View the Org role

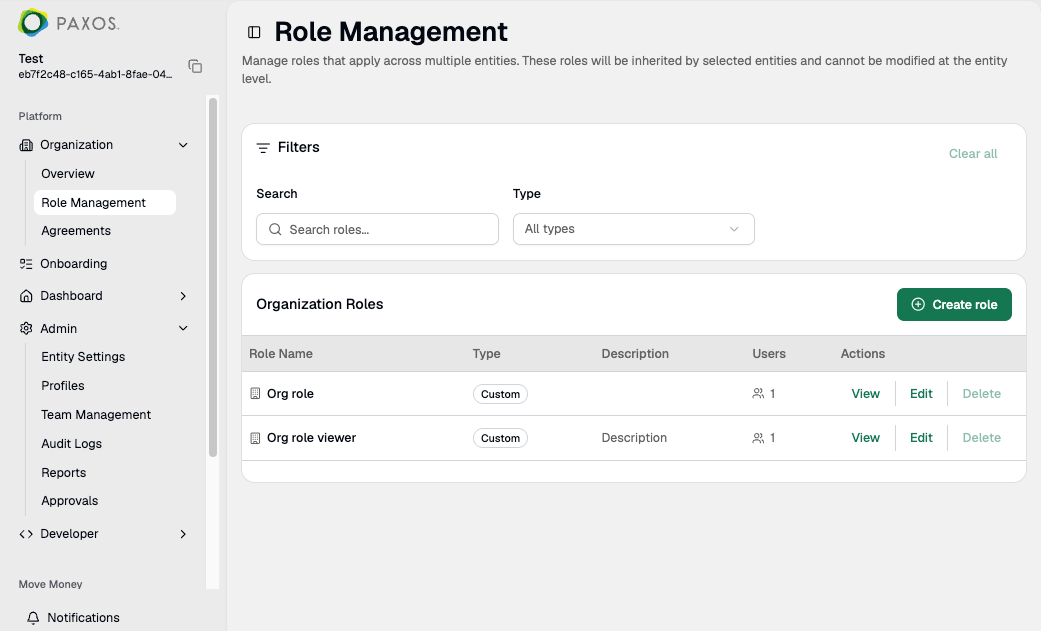pyautogui.click(x=865, y=394)
